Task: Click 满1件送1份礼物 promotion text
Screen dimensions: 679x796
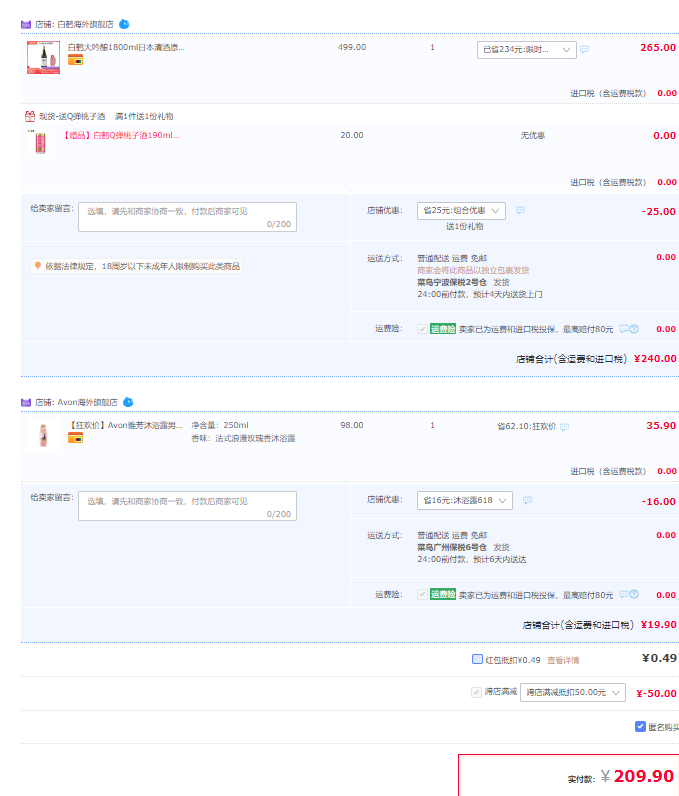Action: (144, 116)
